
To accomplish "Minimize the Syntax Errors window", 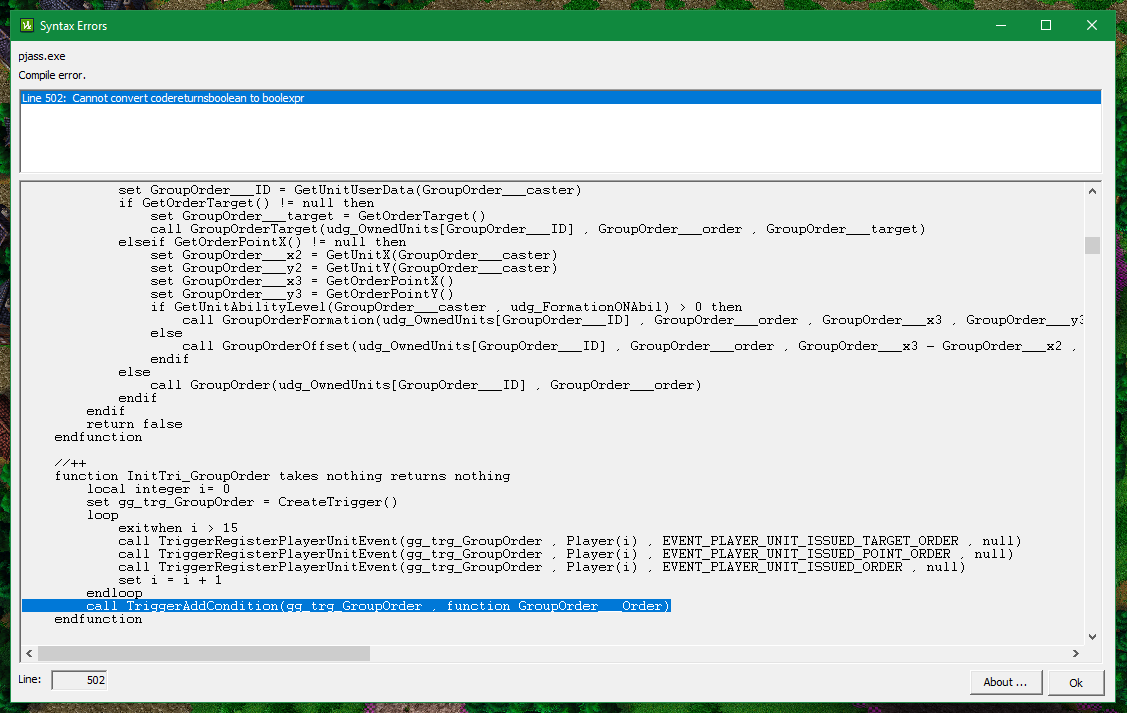I will 1000,25.
